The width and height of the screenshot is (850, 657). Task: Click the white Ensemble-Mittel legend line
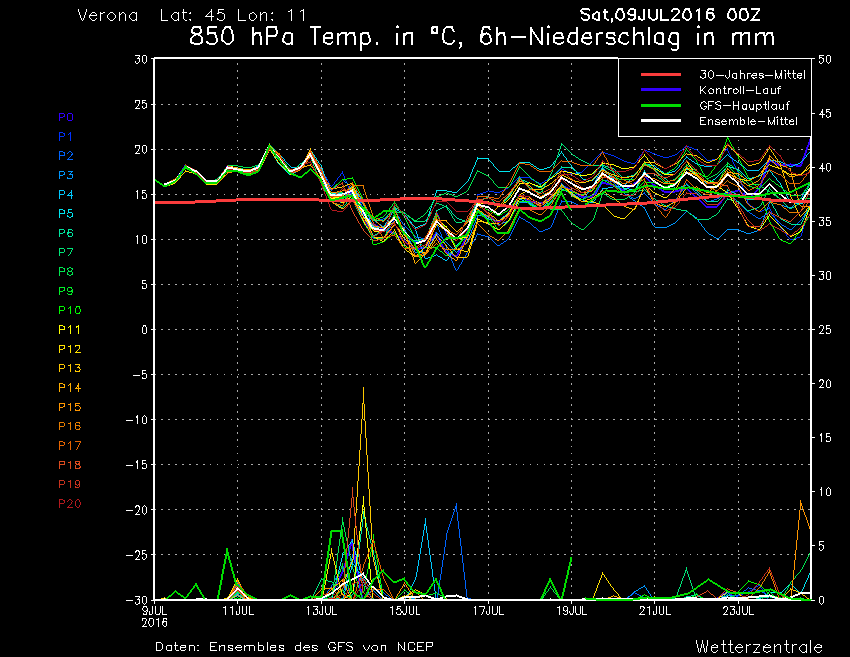654,120
